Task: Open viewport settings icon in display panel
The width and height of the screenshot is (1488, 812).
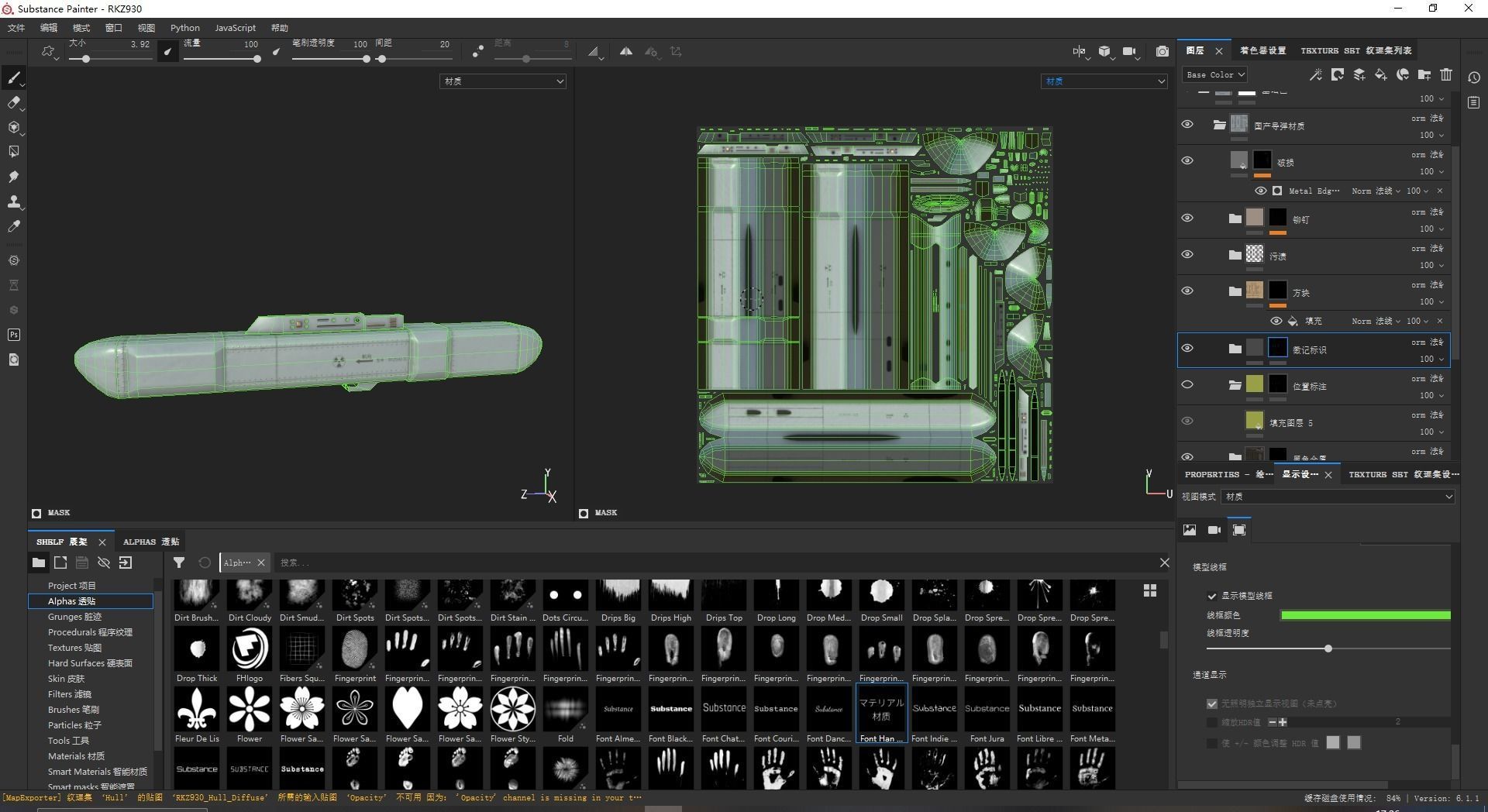Action: [x=1239, y=530]
